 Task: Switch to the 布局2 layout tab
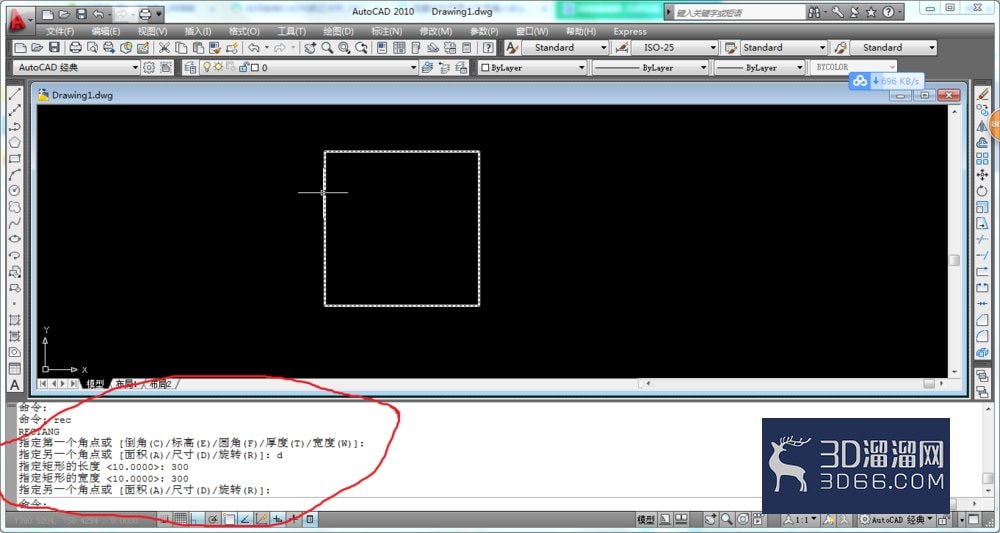161,384
